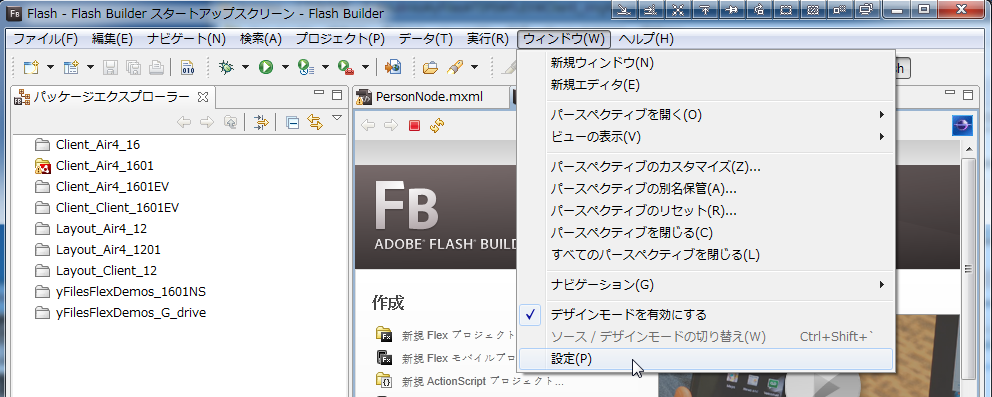Choose パースペクティブのリセット(R)...

tap(705, 211)
